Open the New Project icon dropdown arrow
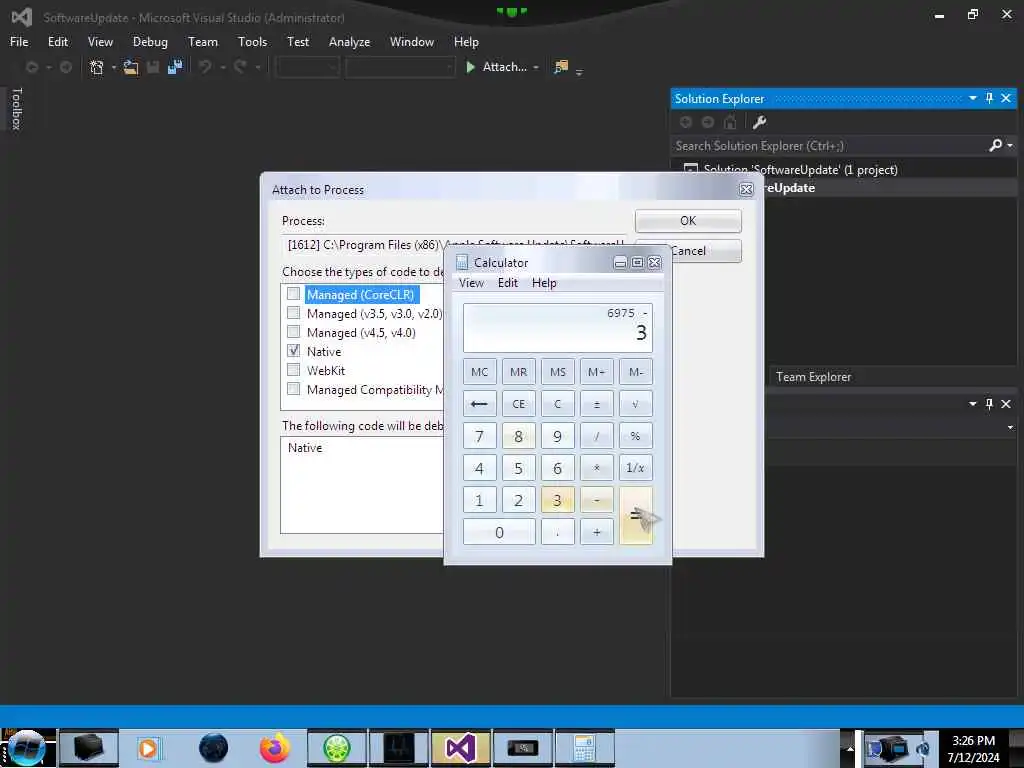 pyautogui.click(x=114, y=67)
